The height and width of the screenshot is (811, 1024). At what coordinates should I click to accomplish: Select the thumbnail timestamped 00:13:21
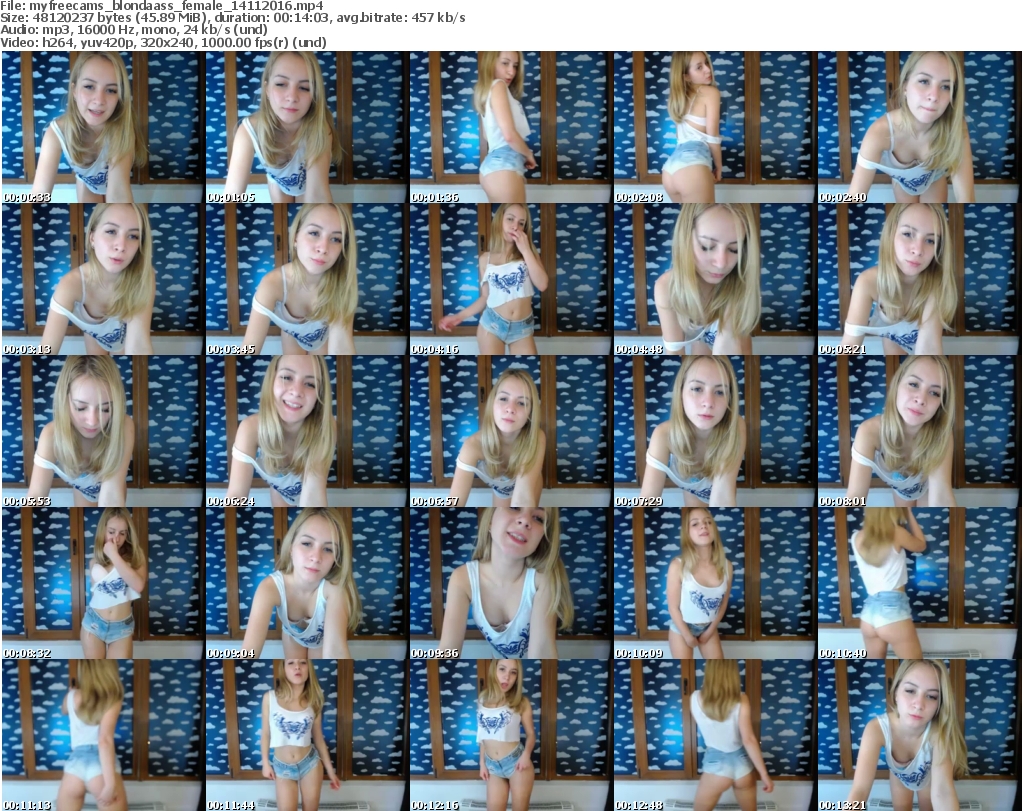tap(918, 735)
